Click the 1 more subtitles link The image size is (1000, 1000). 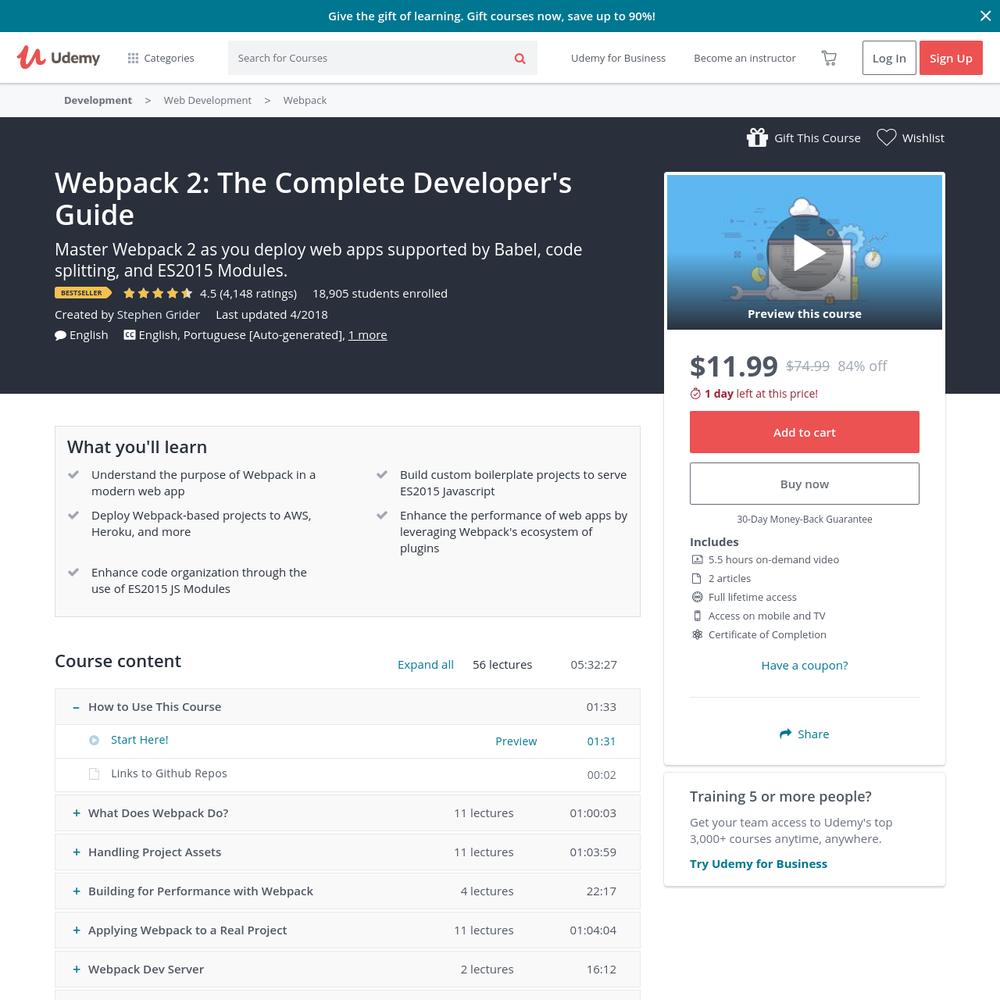(x=367, y=335)
